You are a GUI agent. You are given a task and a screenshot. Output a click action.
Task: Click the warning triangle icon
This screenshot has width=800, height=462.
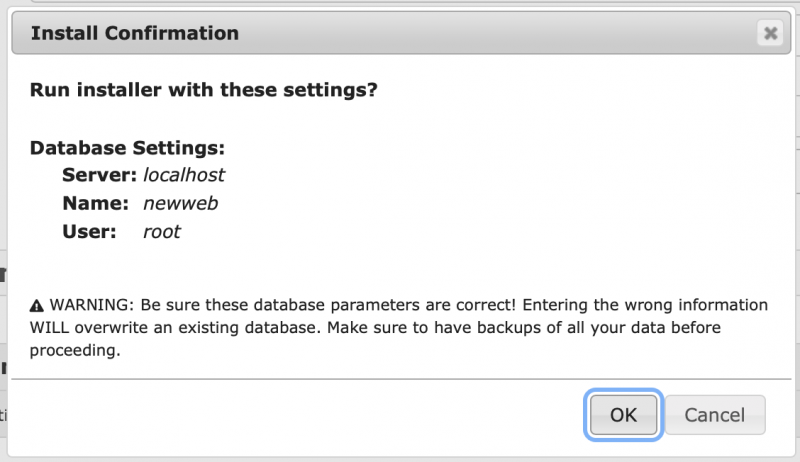[x=37, y=305]
